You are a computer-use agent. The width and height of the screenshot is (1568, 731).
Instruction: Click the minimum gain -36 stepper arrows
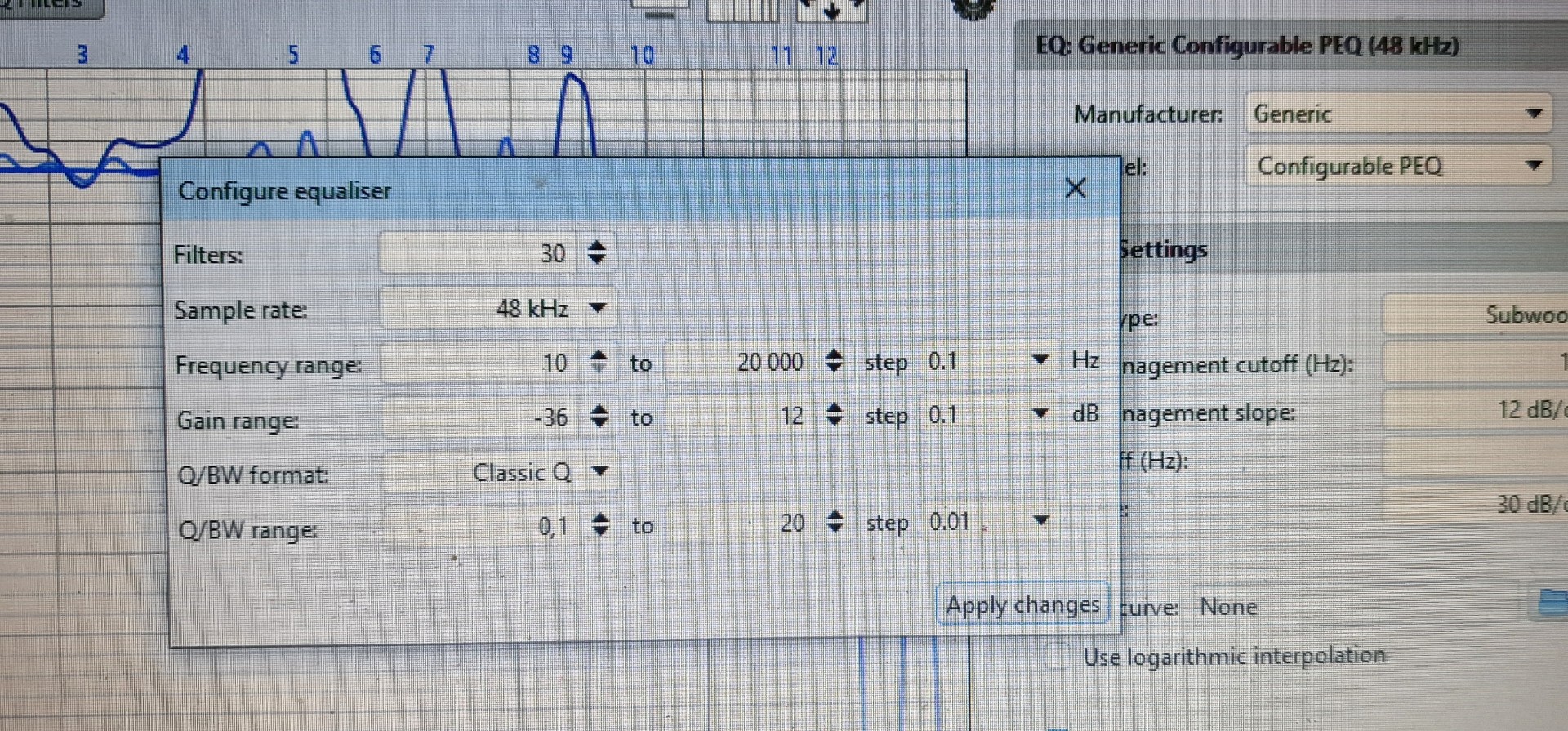point(599,416)
